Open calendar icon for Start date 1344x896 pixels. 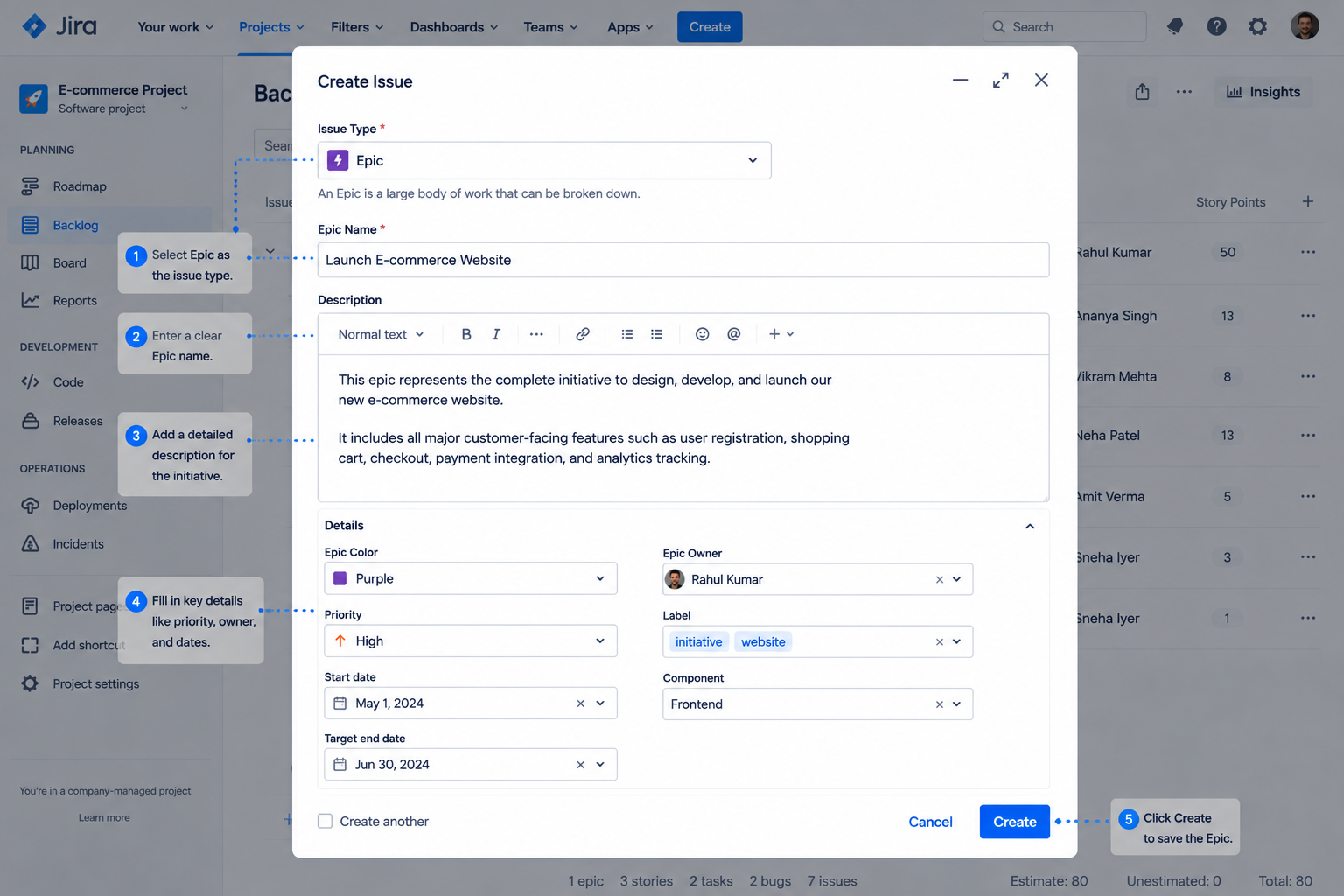pos(340,703)
